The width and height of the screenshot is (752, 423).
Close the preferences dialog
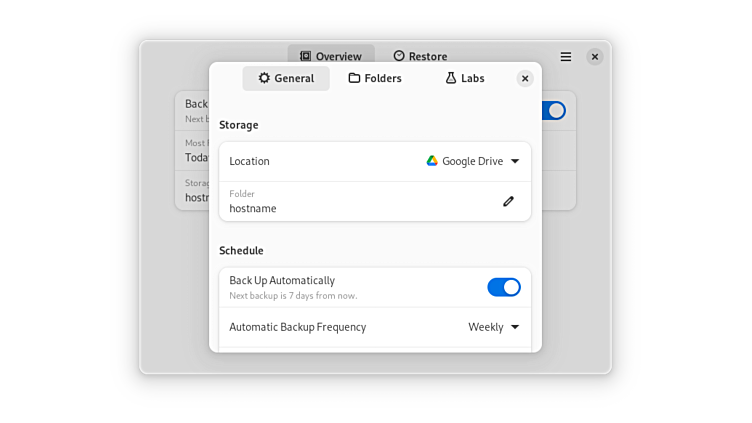525,78
